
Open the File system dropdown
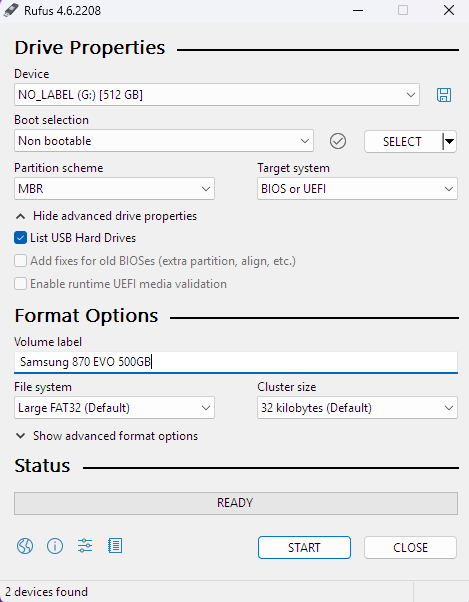coord(114,407)
